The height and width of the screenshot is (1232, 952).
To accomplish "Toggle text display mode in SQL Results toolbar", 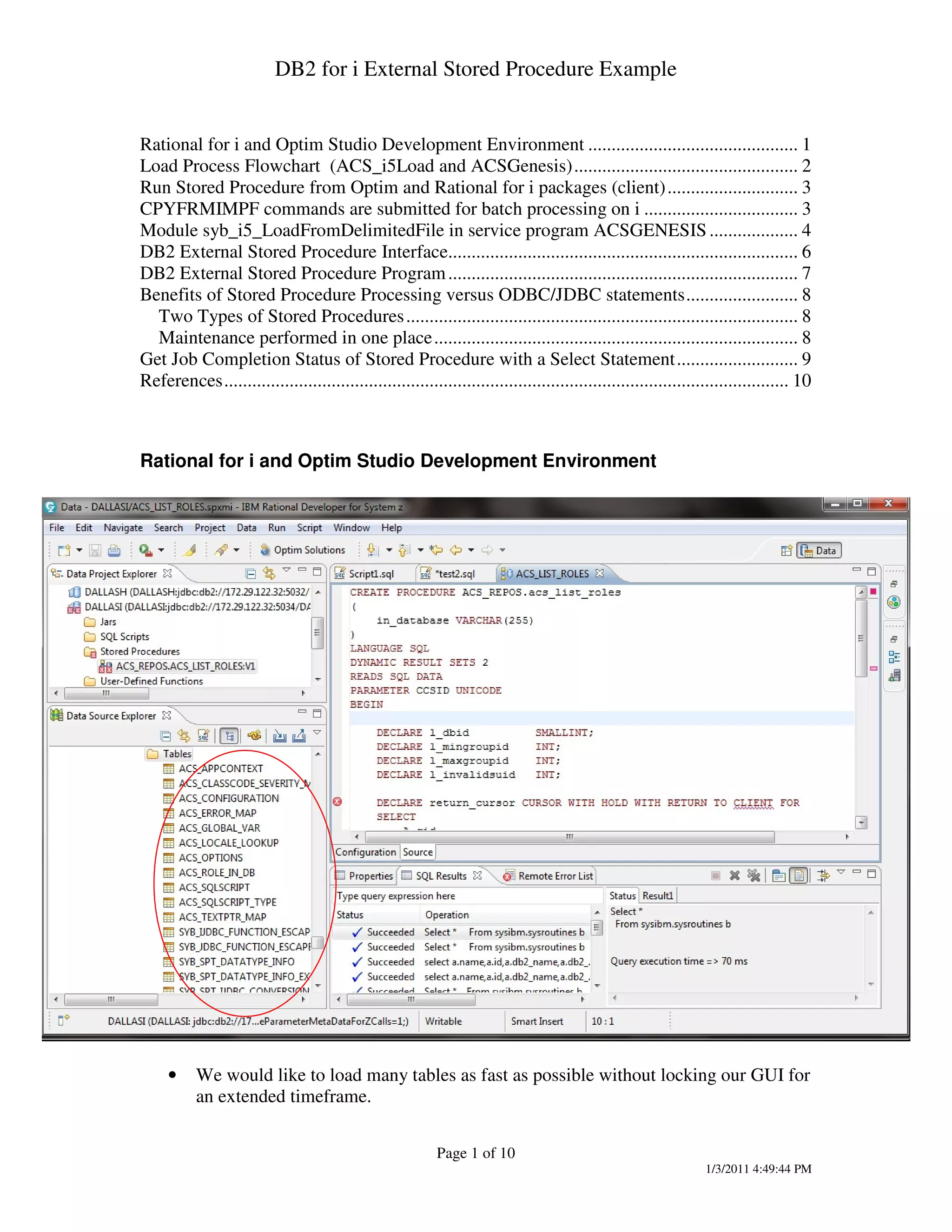I will (799, 875).
